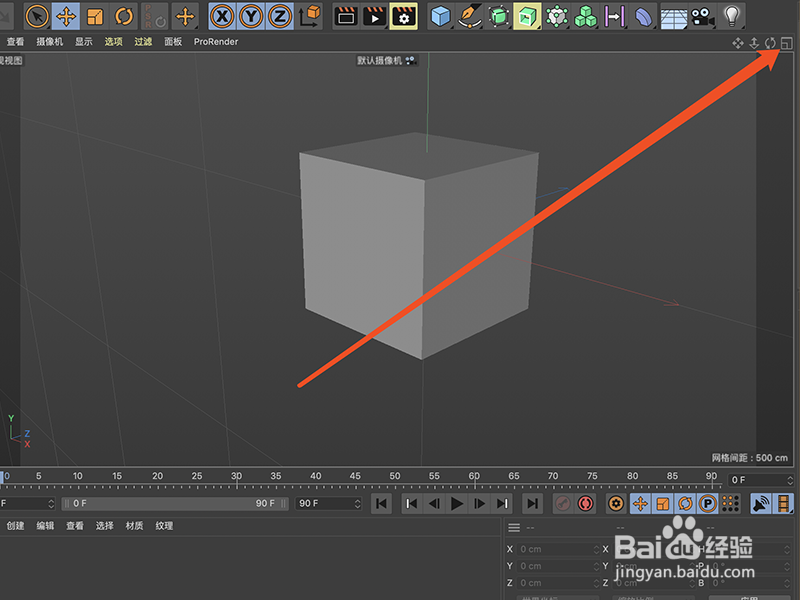
Task: Select the Spline Pen tool
Action: pos(469,16)
